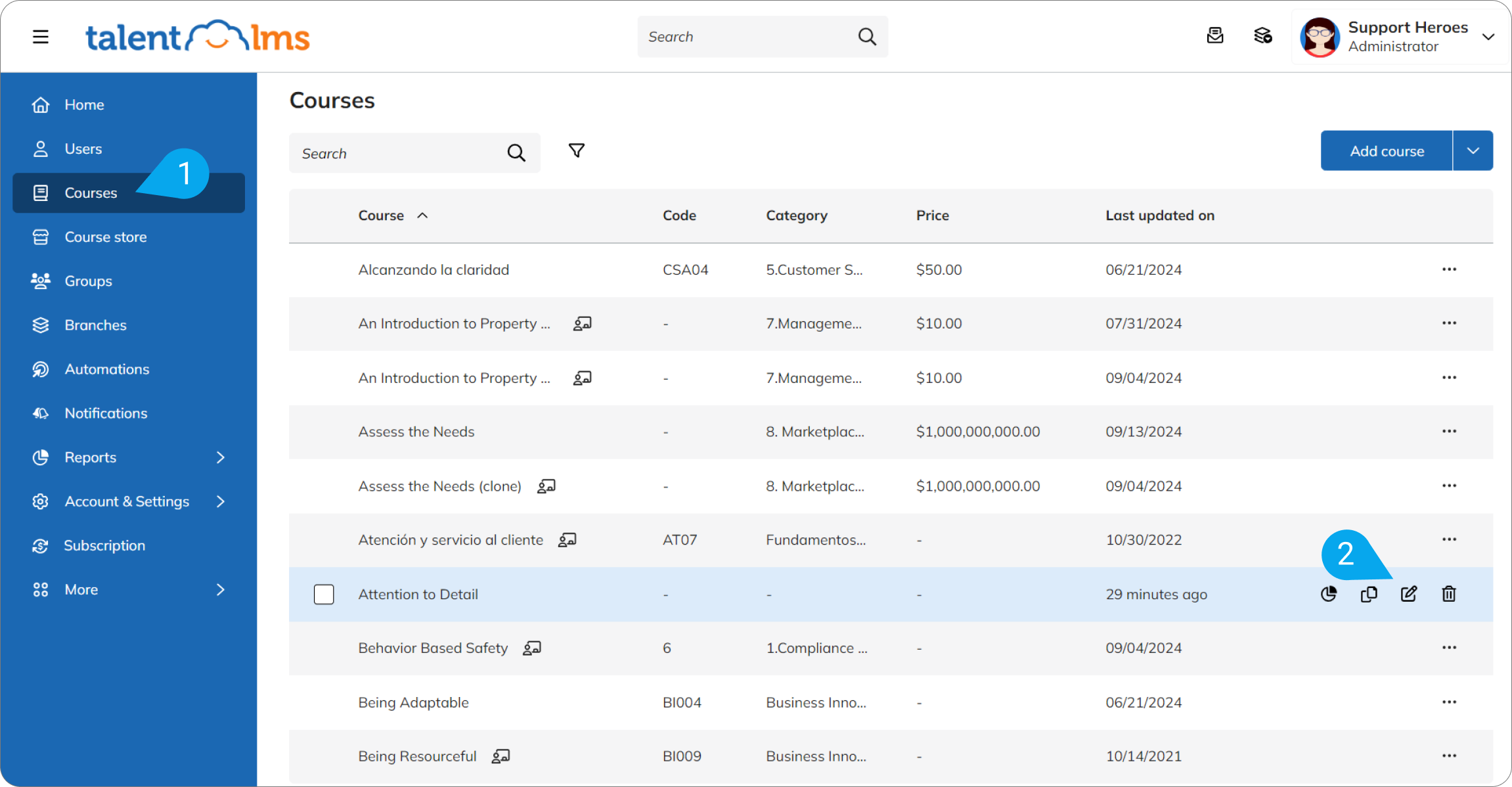This screenshot has width=1512, height=787.
Task: Click instructor-led icon beside Being Resourceful
Action: click(x=501, y=756)
